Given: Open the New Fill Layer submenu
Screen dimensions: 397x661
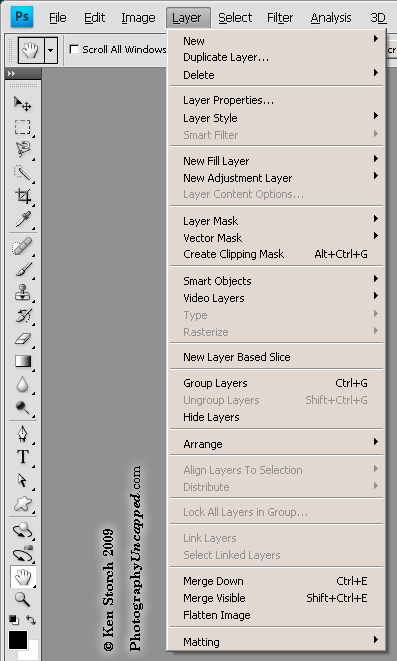Looking at the screenshot, I should pos(276,161).
